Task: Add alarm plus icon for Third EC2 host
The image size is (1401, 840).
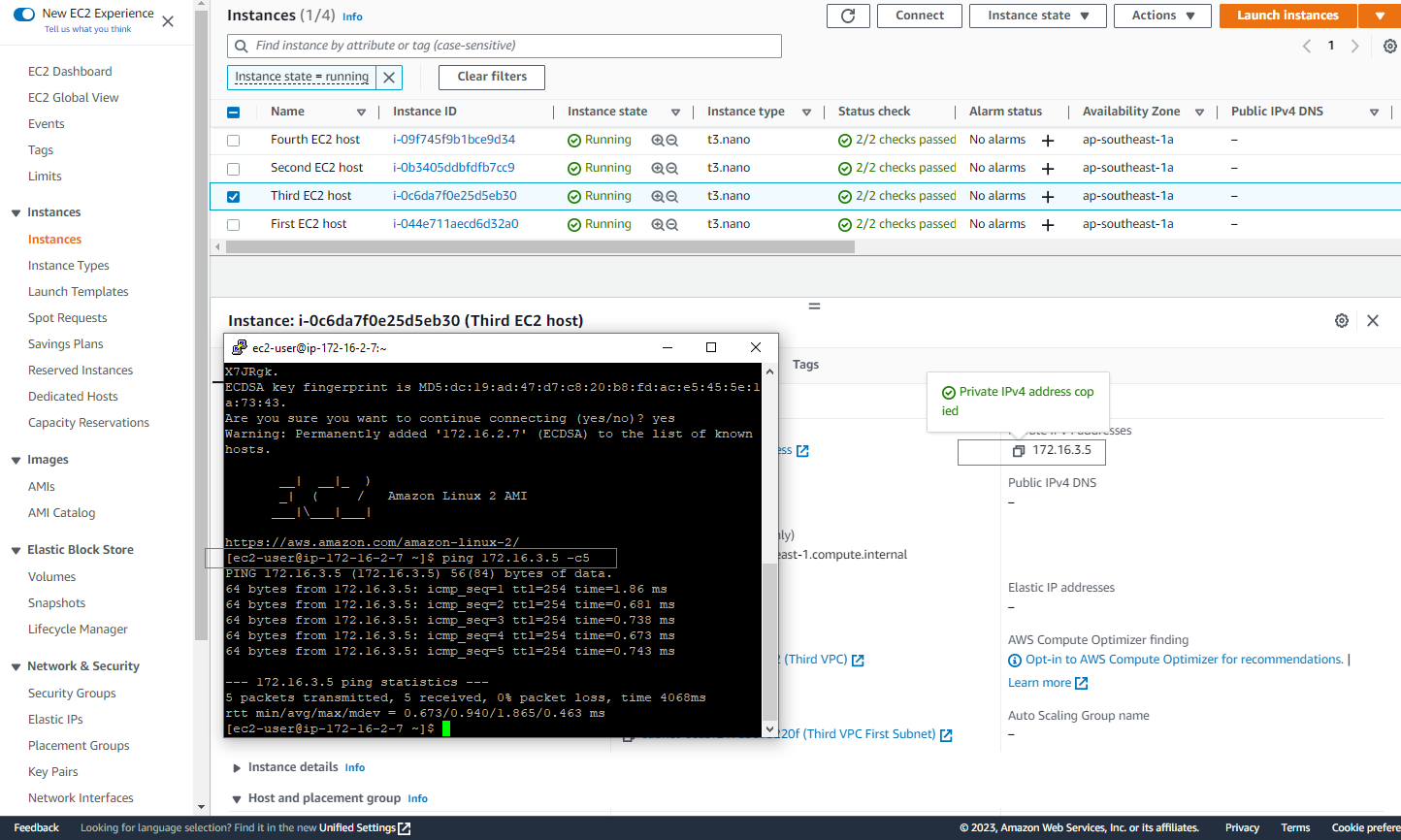Action: click(x=1048, y=197)
